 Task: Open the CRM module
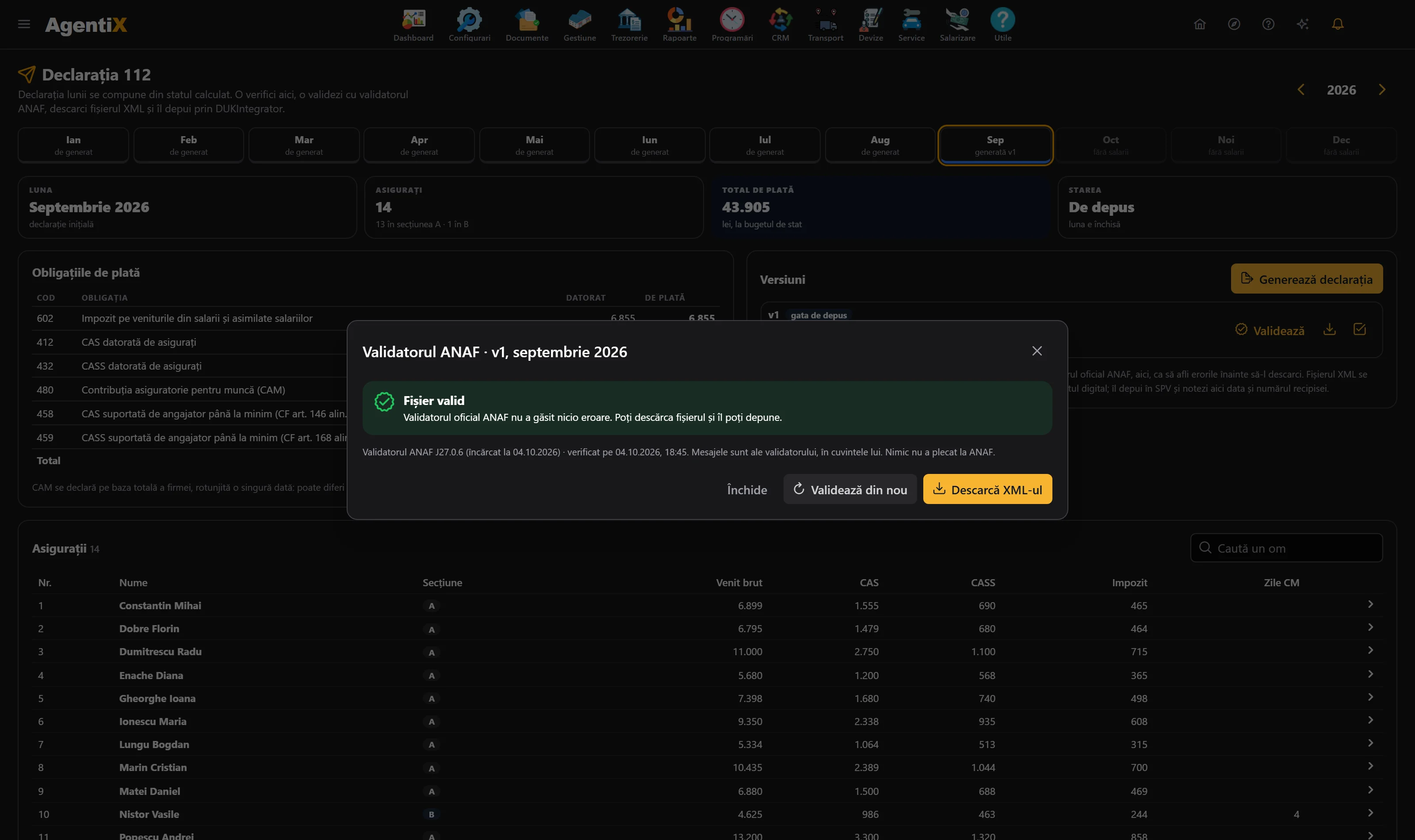(x=780, y=25)
